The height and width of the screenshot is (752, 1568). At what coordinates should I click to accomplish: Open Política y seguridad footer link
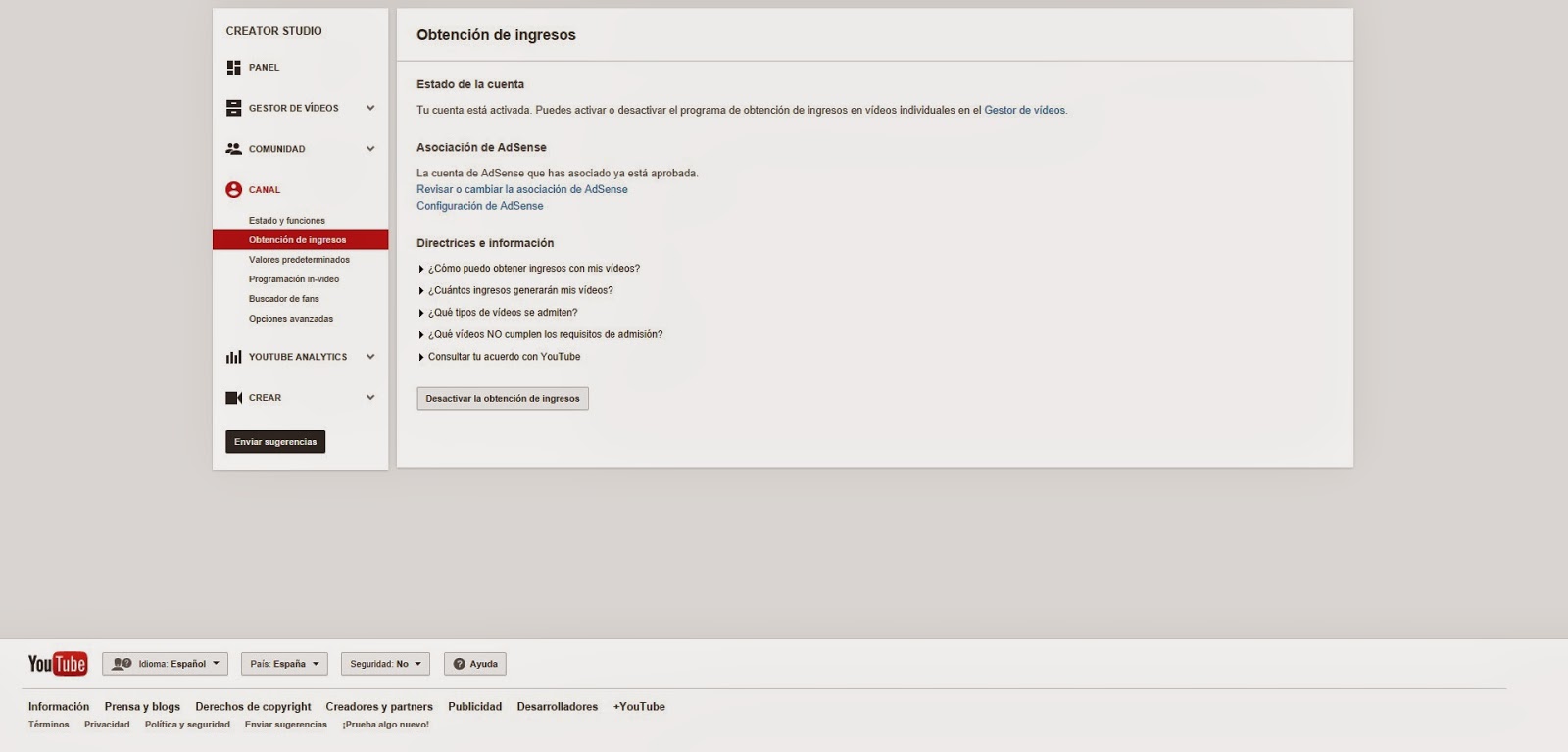187,725
